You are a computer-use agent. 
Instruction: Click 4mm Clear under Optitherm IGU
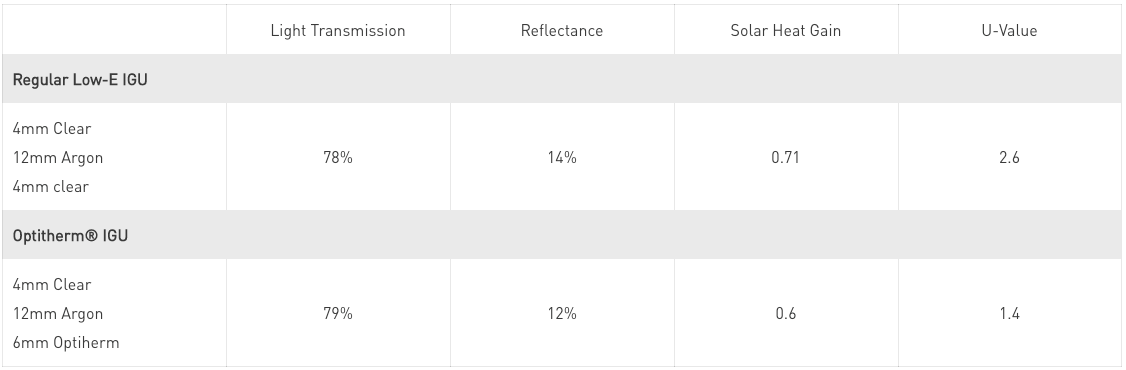[x=52, y=285]
